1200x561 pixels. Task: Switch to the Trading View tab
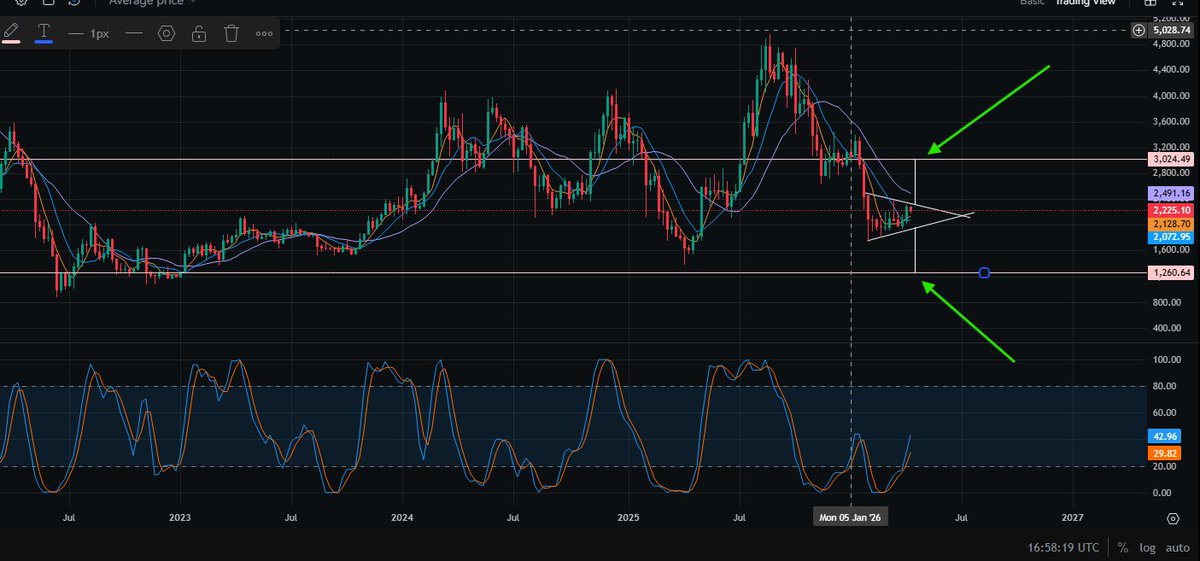coord(1086,3)
